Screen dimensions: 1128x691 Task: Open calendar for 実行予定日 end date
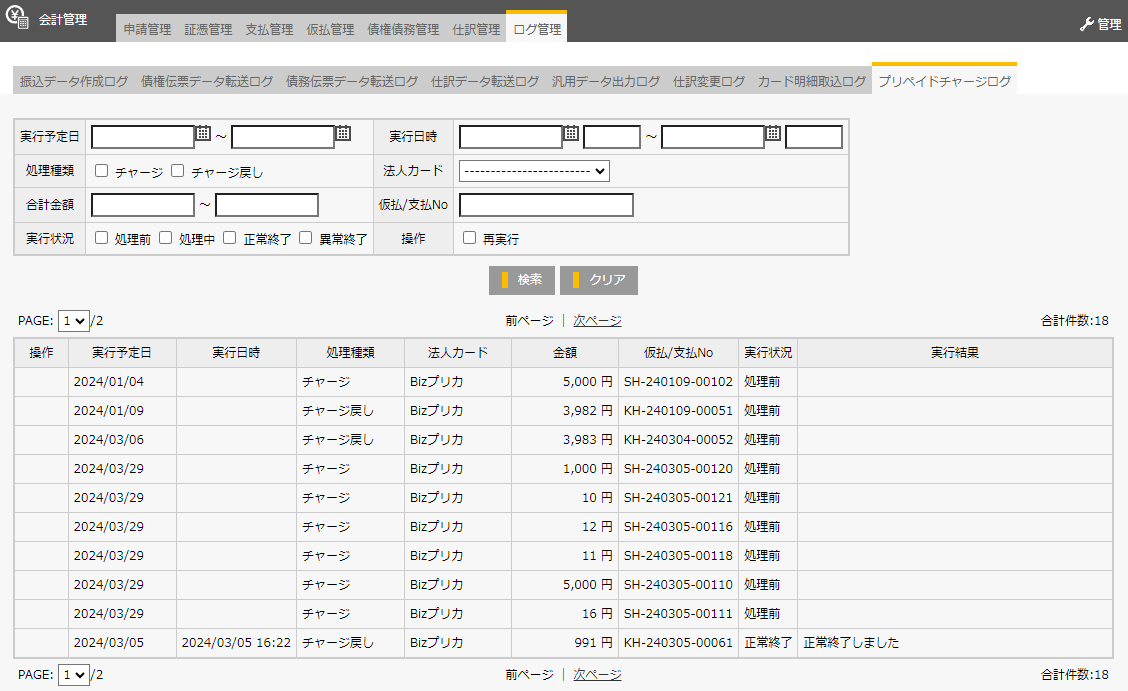coord(344,133)
